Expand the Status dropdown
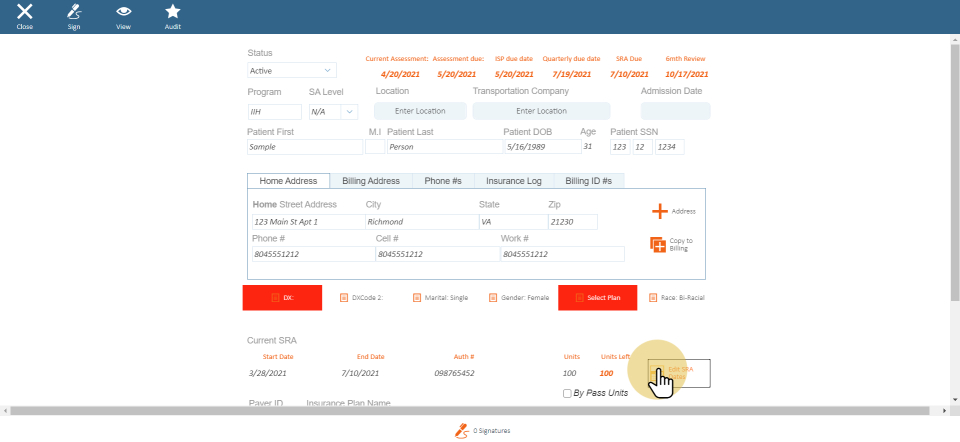 click(292, 71)
